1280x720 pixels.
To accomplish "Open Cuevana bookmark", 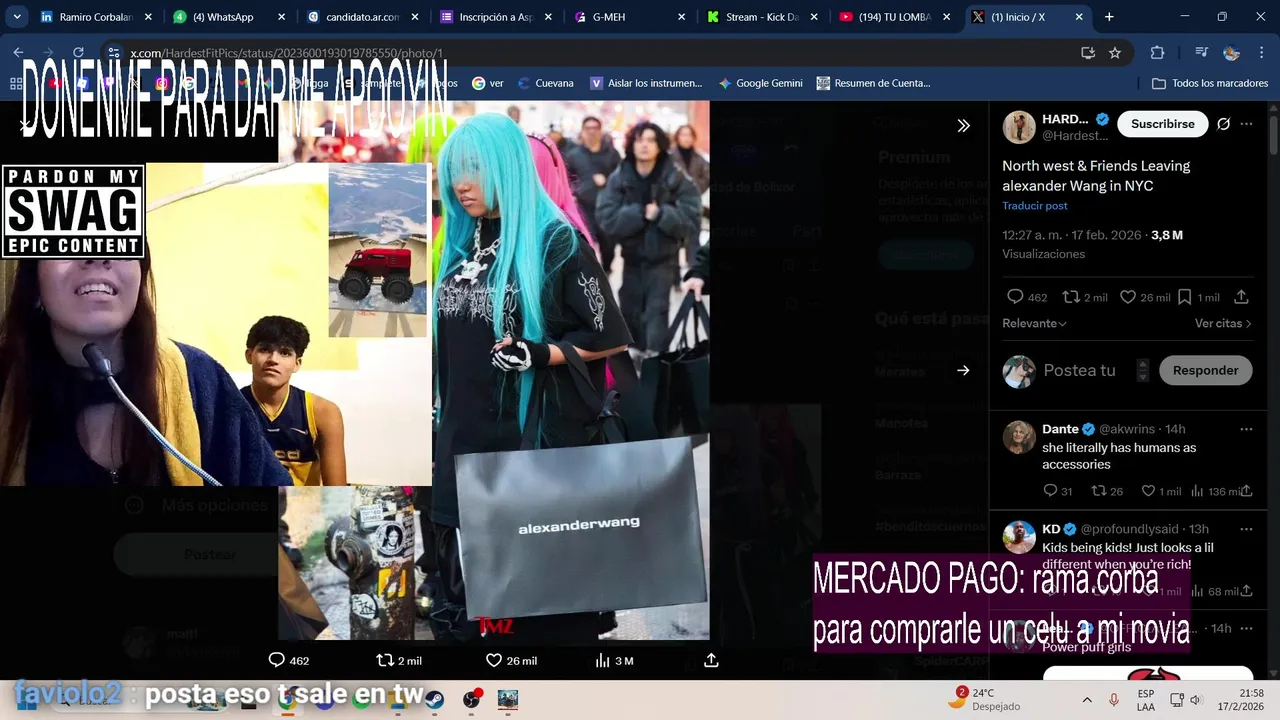I will click(x=545, y=83).
